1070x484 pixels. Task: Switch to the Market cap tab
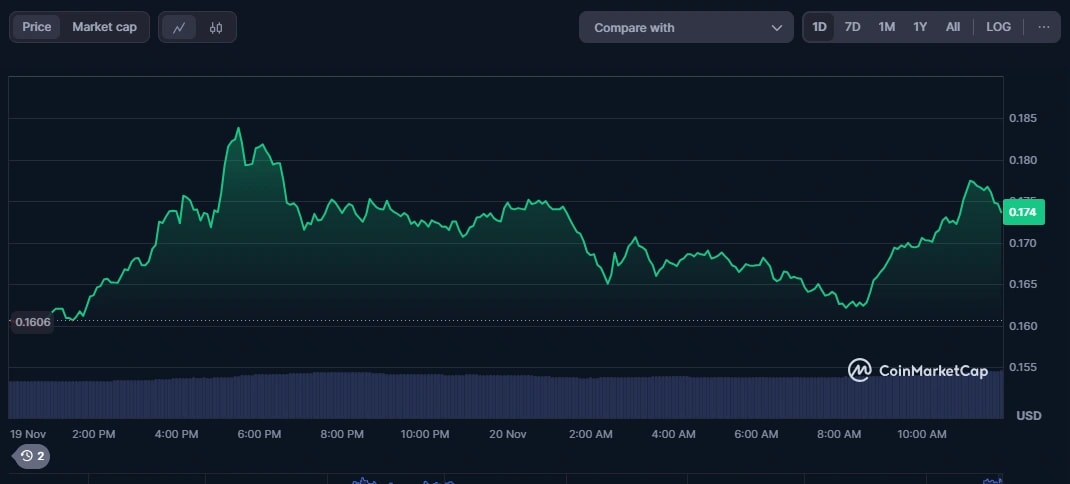(104, 27)
